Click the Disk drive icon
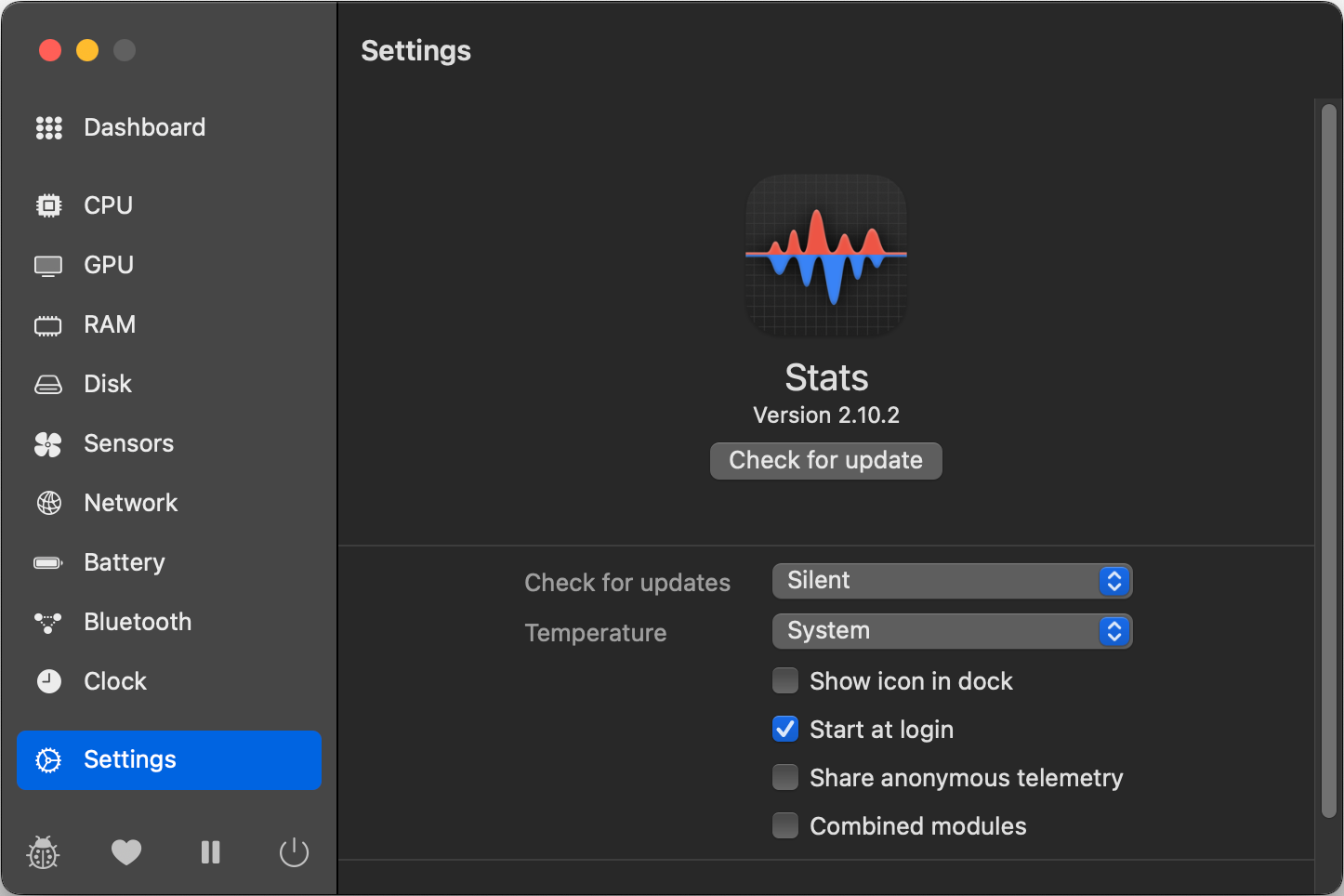 pos(48,385)
